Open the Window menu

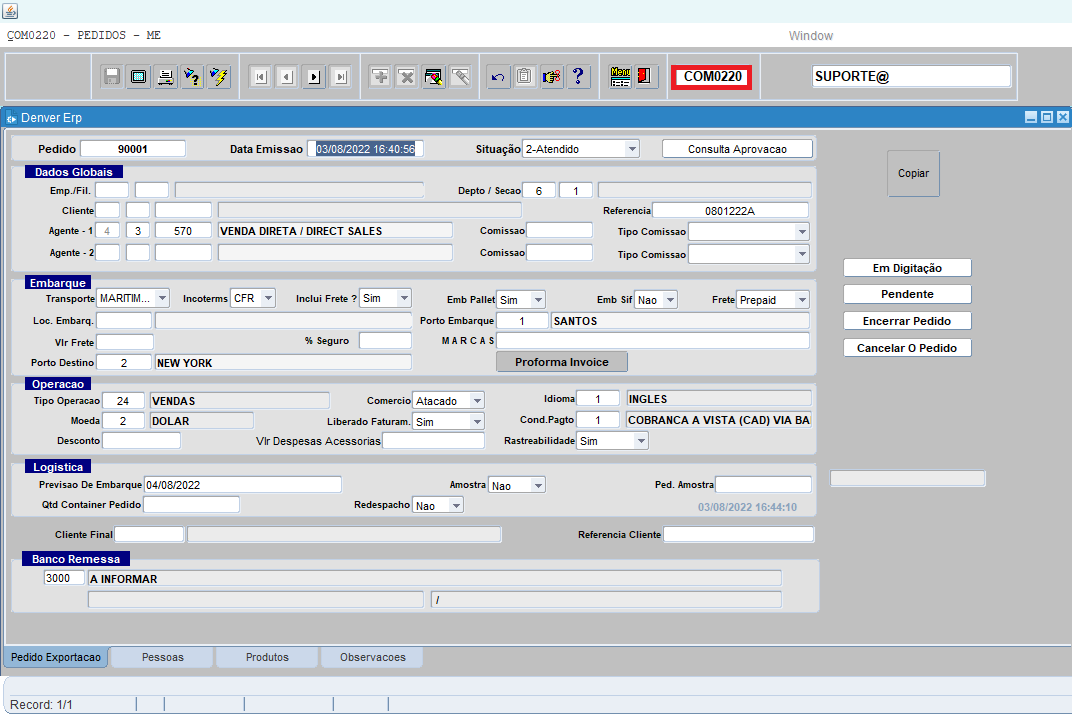[x=811, y=36]
